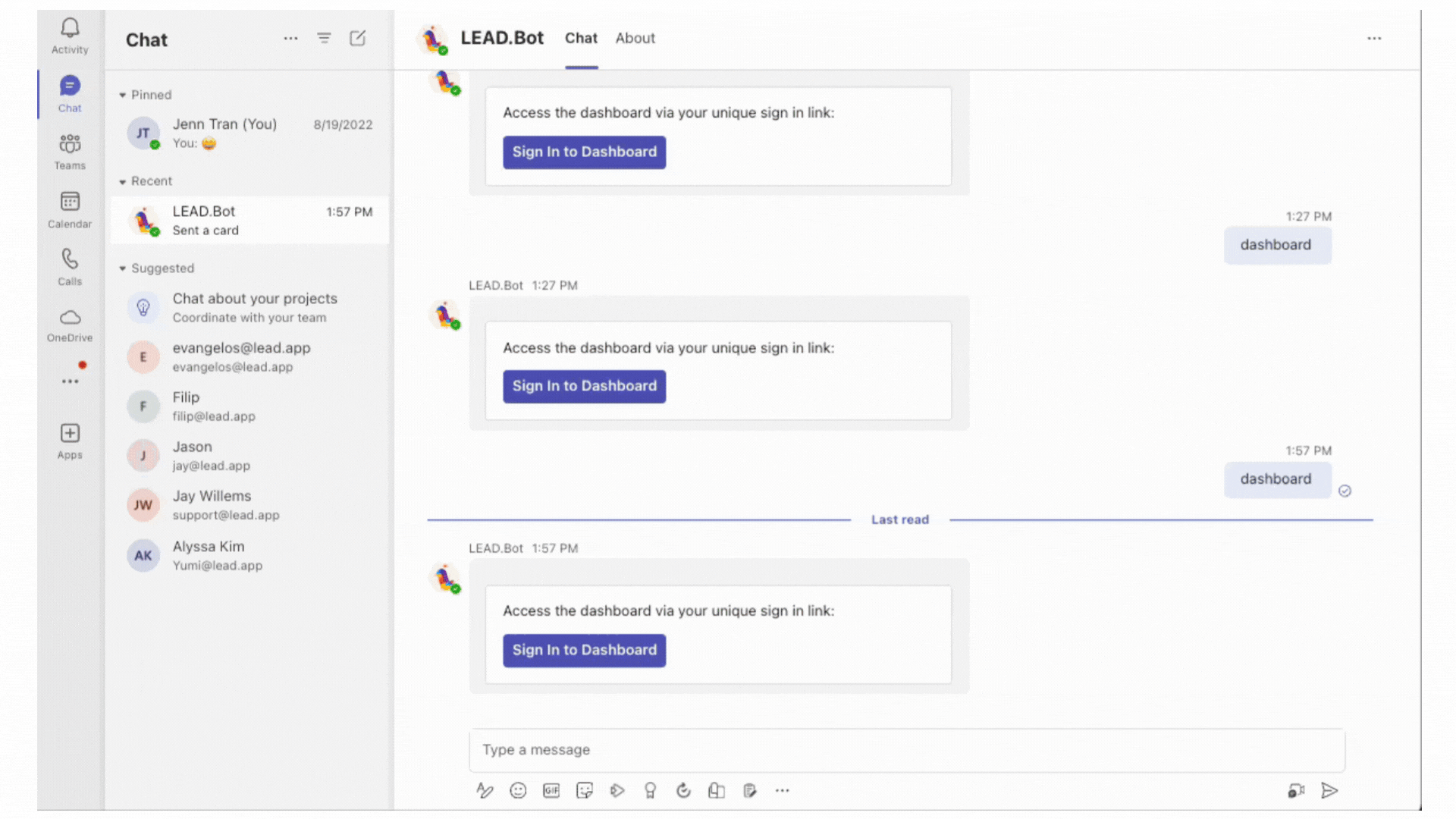Switch to the About tab

(635, 39)
